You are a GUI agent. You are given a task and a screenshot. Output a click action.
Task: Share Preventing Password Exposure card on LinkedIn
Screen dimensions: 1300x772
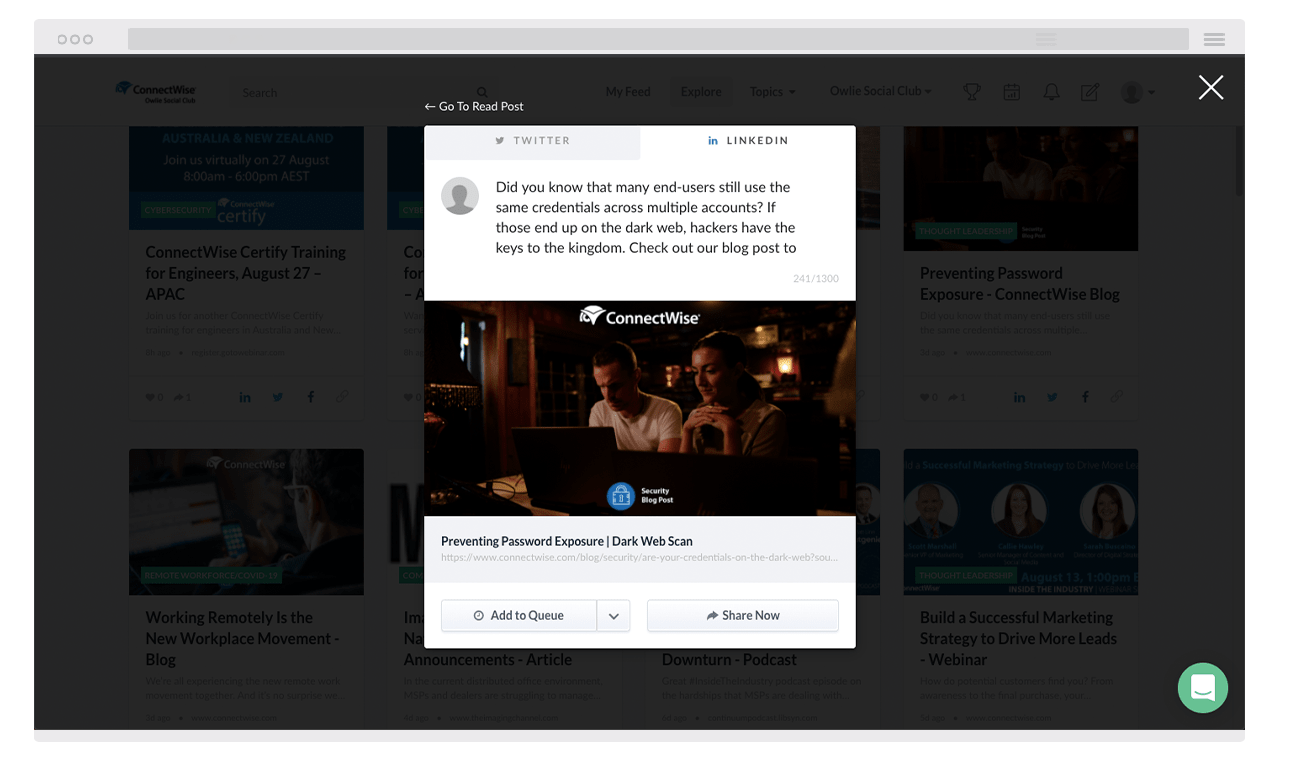tap(1019, 397)
